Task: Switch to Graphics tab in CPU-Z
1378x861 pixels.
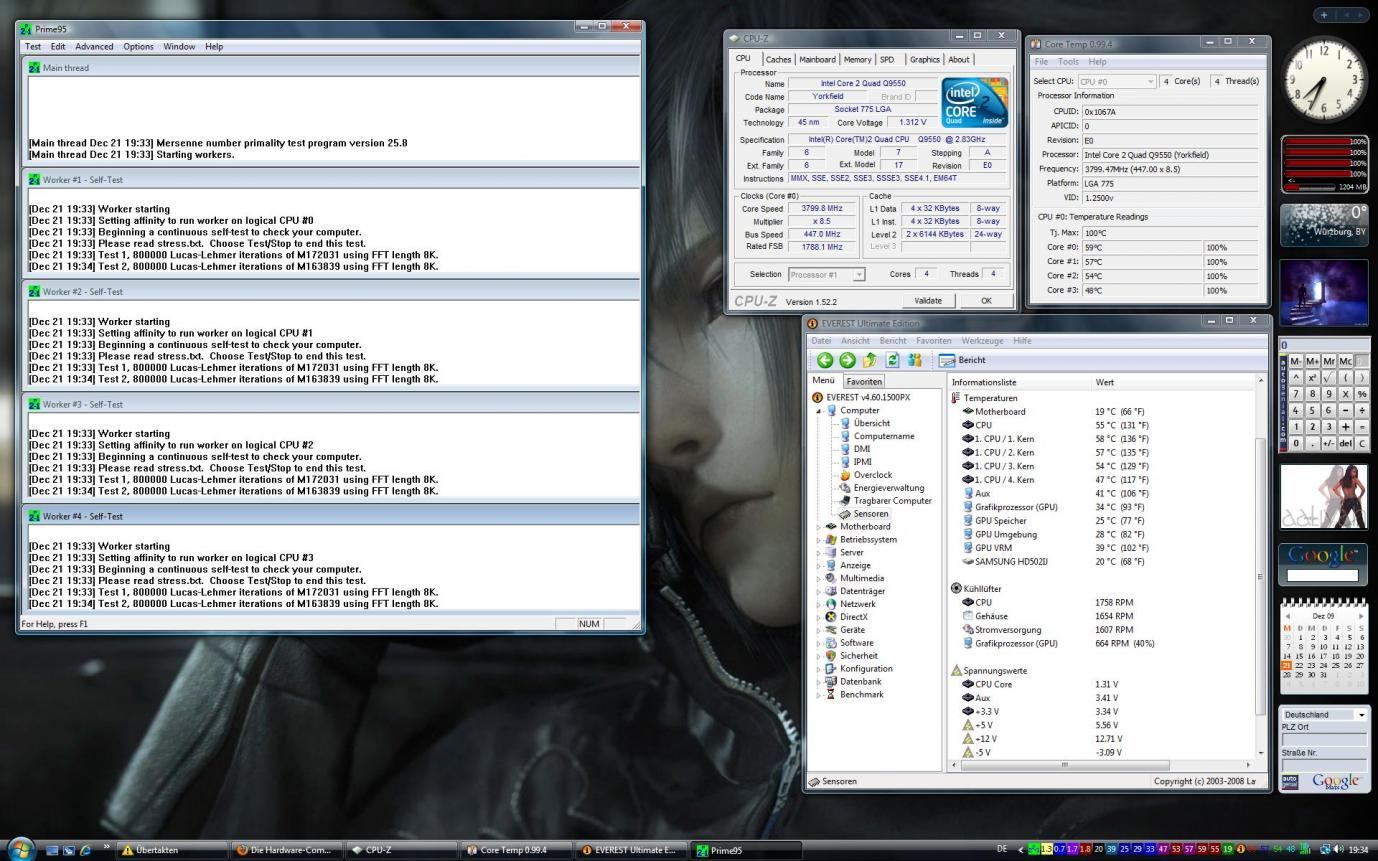Action: click(x=924, y=59)
